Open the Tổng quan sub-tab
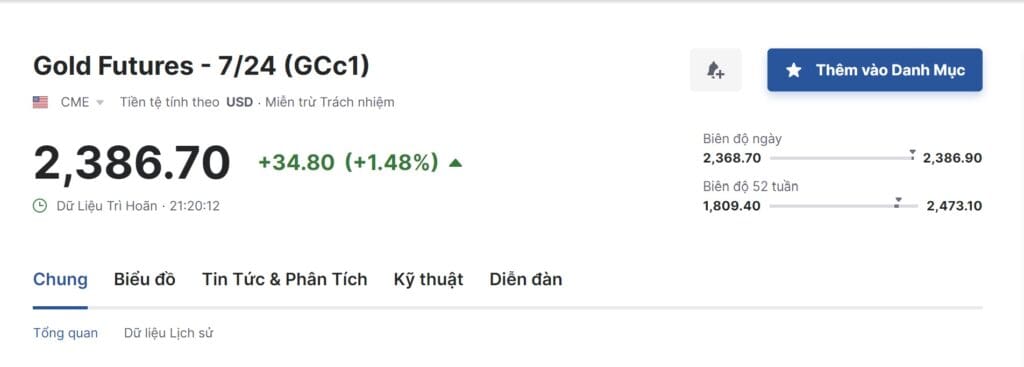This screenshot has width=1024, height=367. point(65,333)
